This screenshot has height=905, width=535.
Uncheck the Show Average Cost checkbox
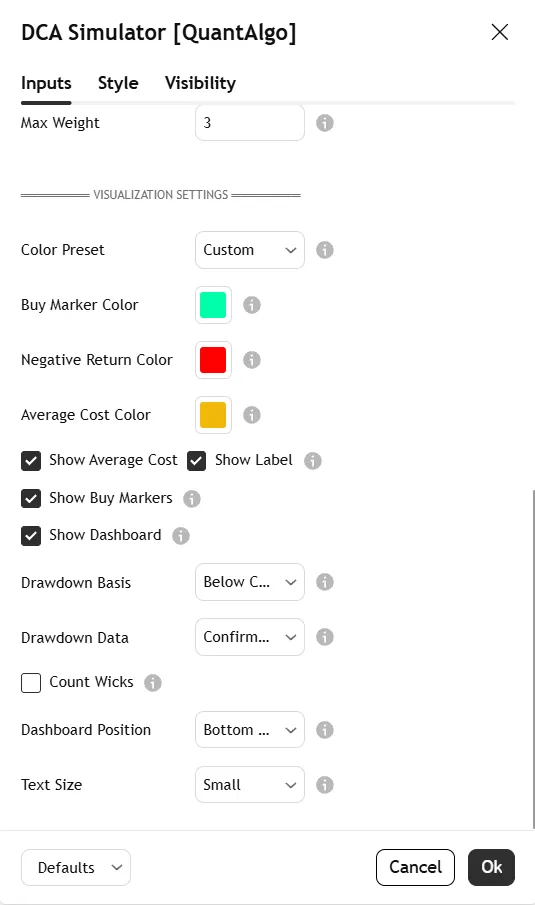[31, 461]
